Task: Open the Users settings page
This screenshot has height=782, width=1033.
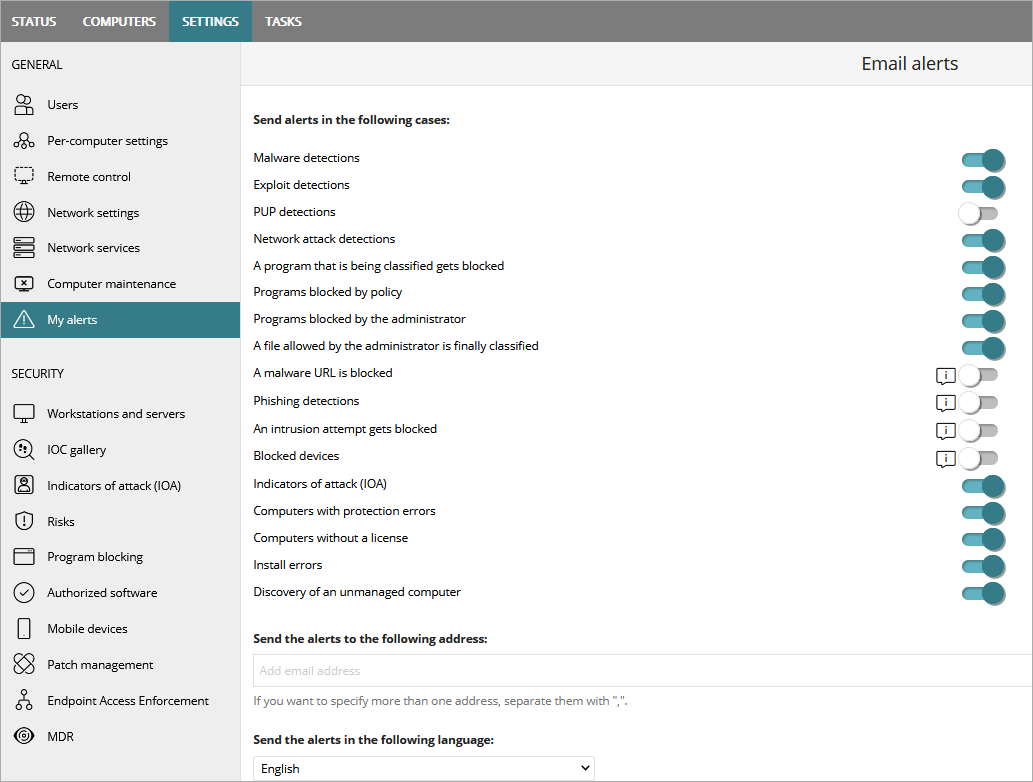Action: point(63,104)
